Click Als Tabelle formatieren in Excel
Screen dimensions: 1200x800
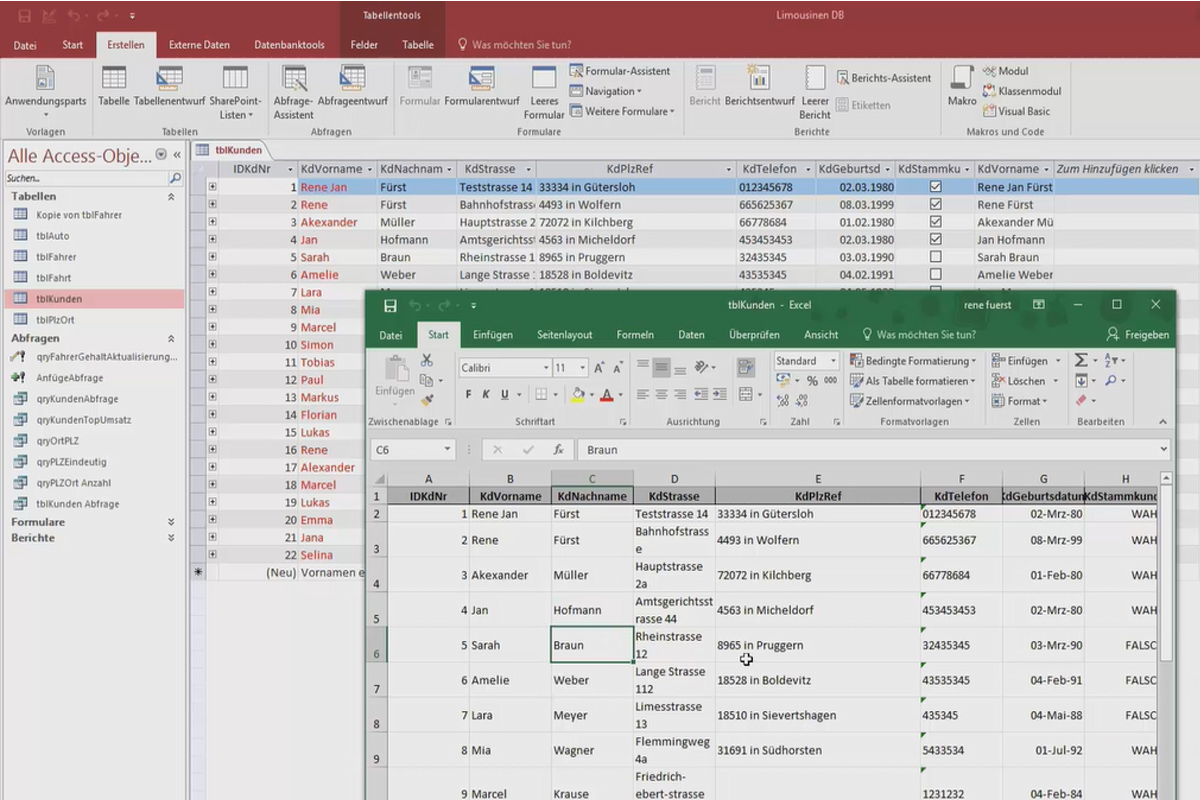913,381
